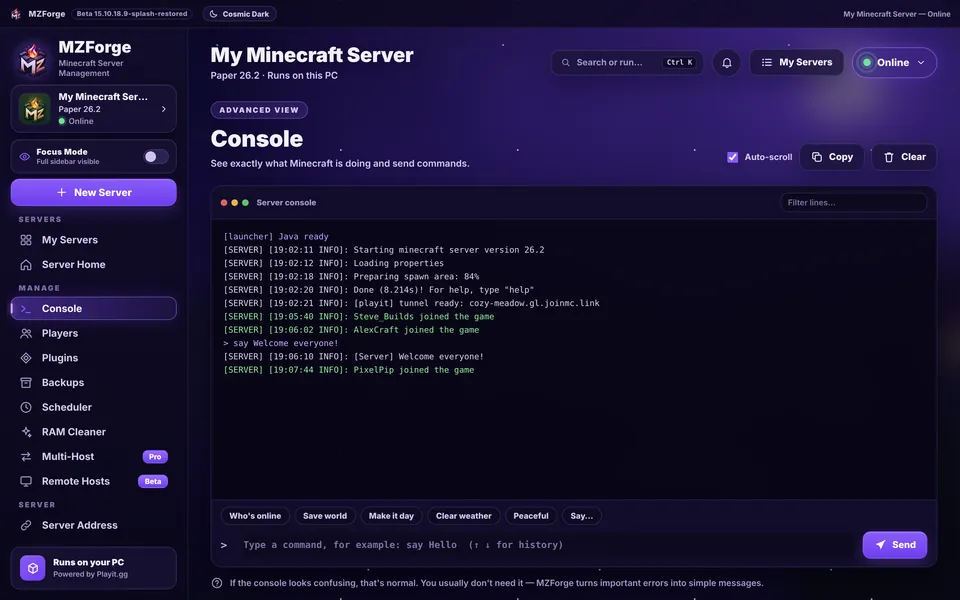Open the Cosmic Dark theme selector
Viewport: 960px width, 600px height.
(x=239, y=13)
